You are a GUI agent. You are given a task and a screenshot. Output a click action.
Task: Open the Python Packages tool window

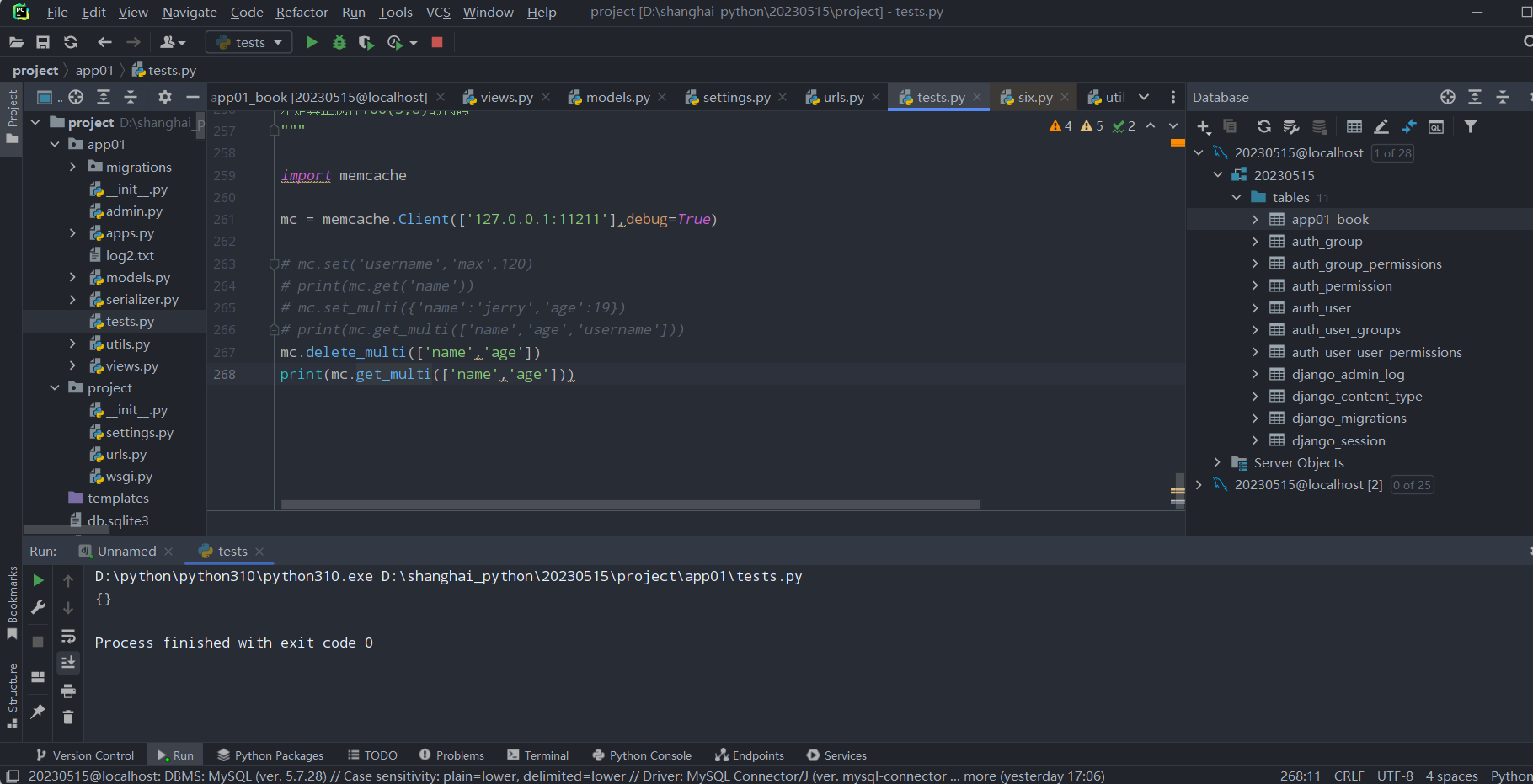point(270,755)
